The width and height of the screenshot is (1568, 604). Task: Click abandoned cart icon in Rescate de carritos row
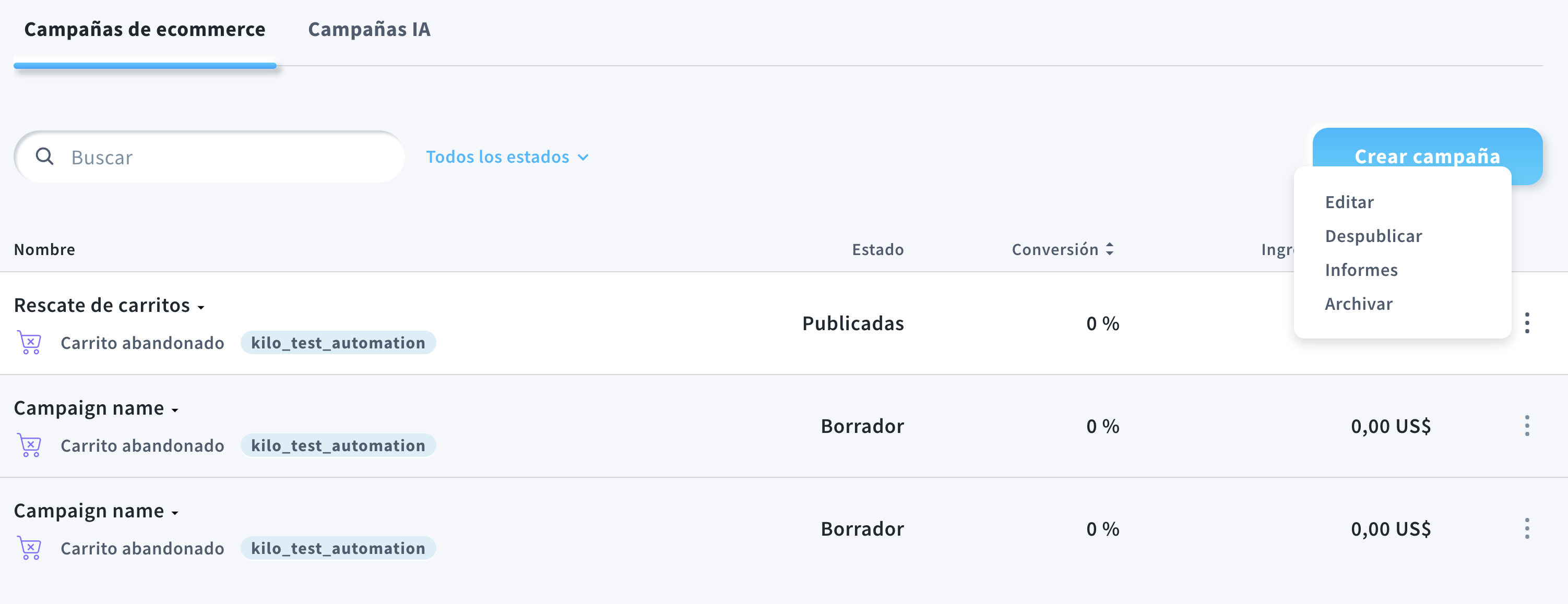(x=29, y=343)
